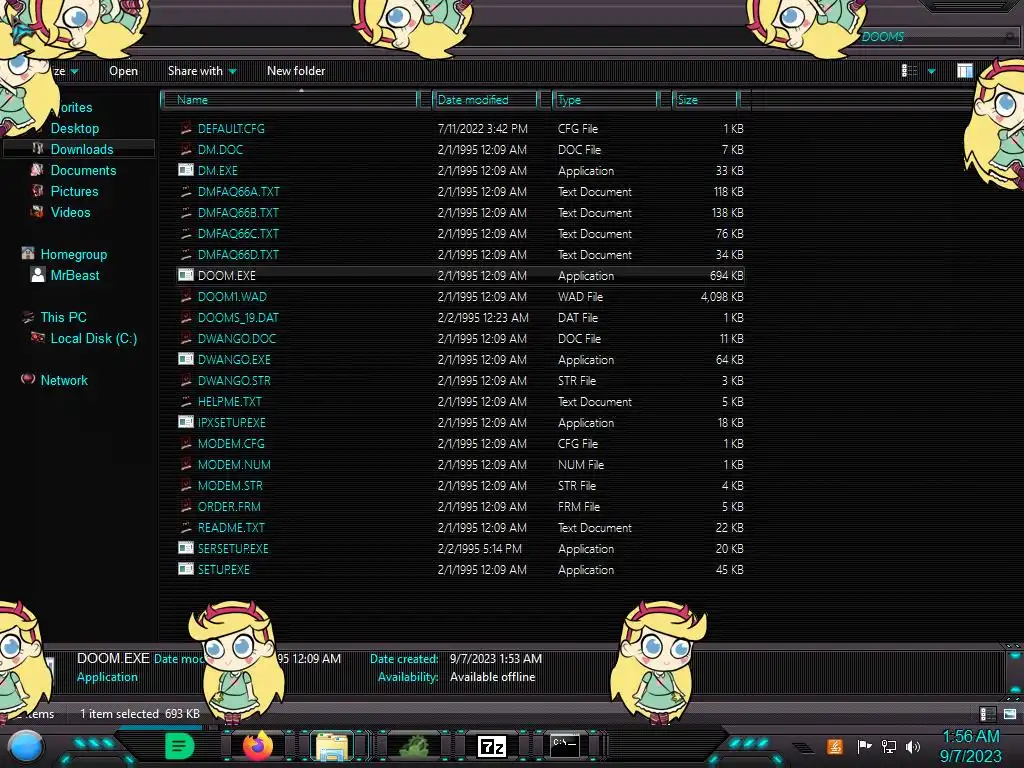This screenshot has height=768, width=1024.
Task: Click the DOOM.EXE application file icon
Action: tap(186, 275)
